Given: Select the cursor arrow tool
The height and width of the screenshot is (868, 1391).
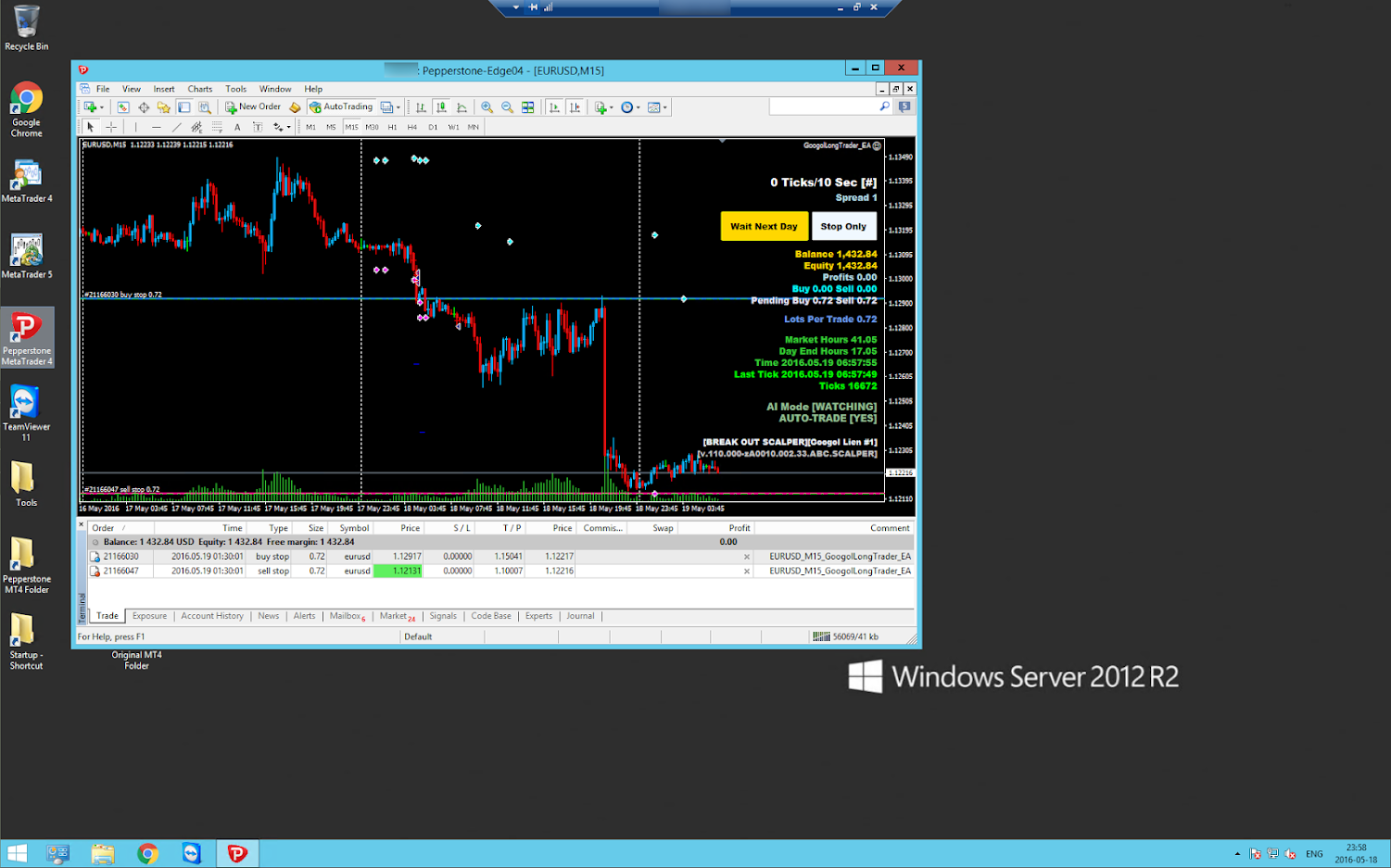Looking at the screenshot, I should click(x=91, y=127).
